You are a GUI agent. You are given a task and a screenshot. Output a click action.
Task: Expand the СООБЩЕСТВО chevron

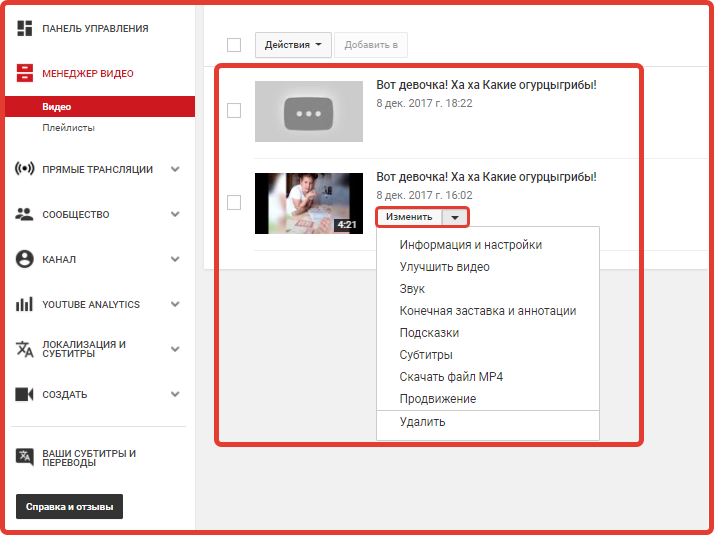pos(175,214)
